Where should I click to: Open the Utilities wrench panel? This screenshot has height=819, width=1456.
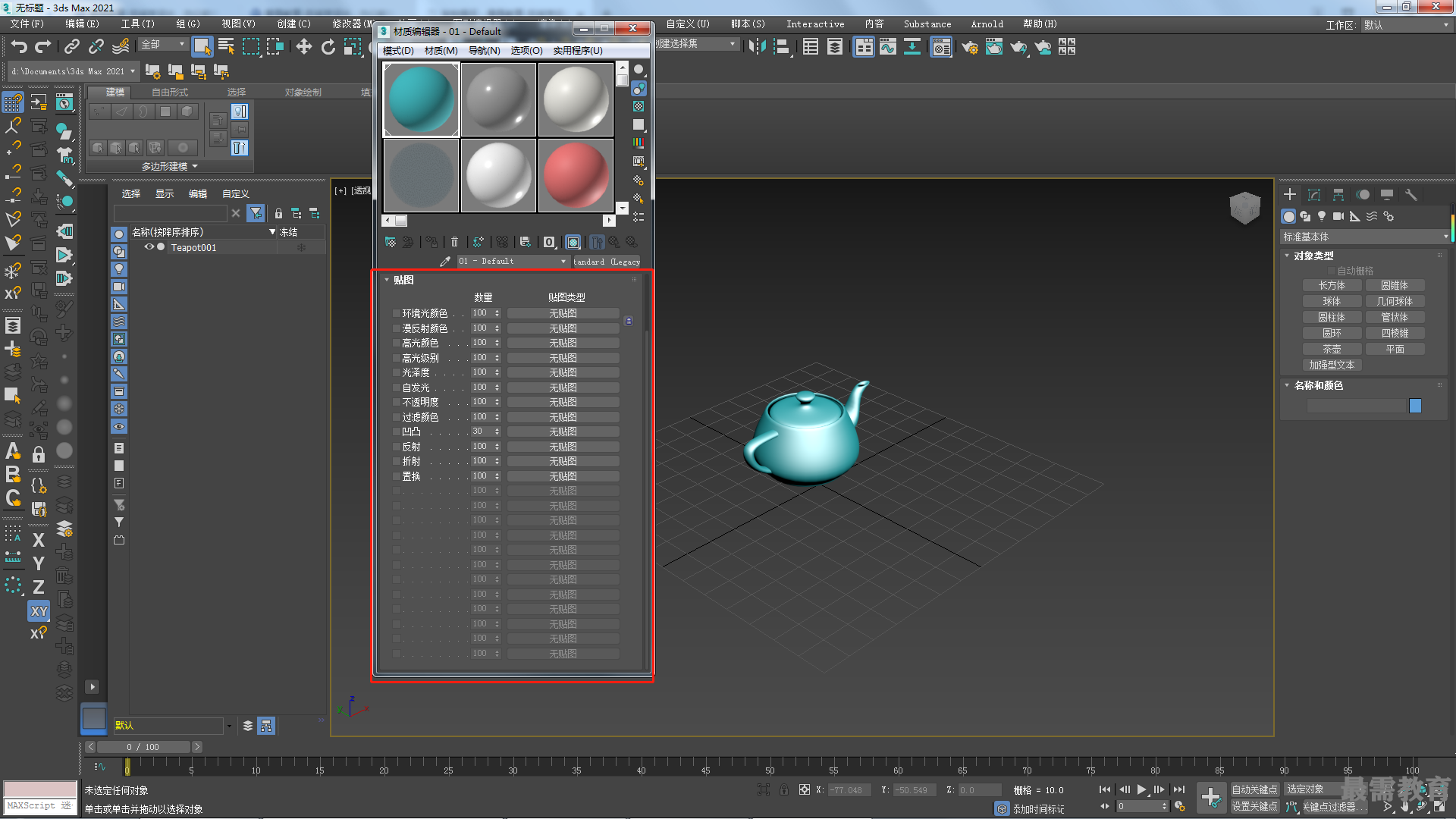click(1411, 195)
